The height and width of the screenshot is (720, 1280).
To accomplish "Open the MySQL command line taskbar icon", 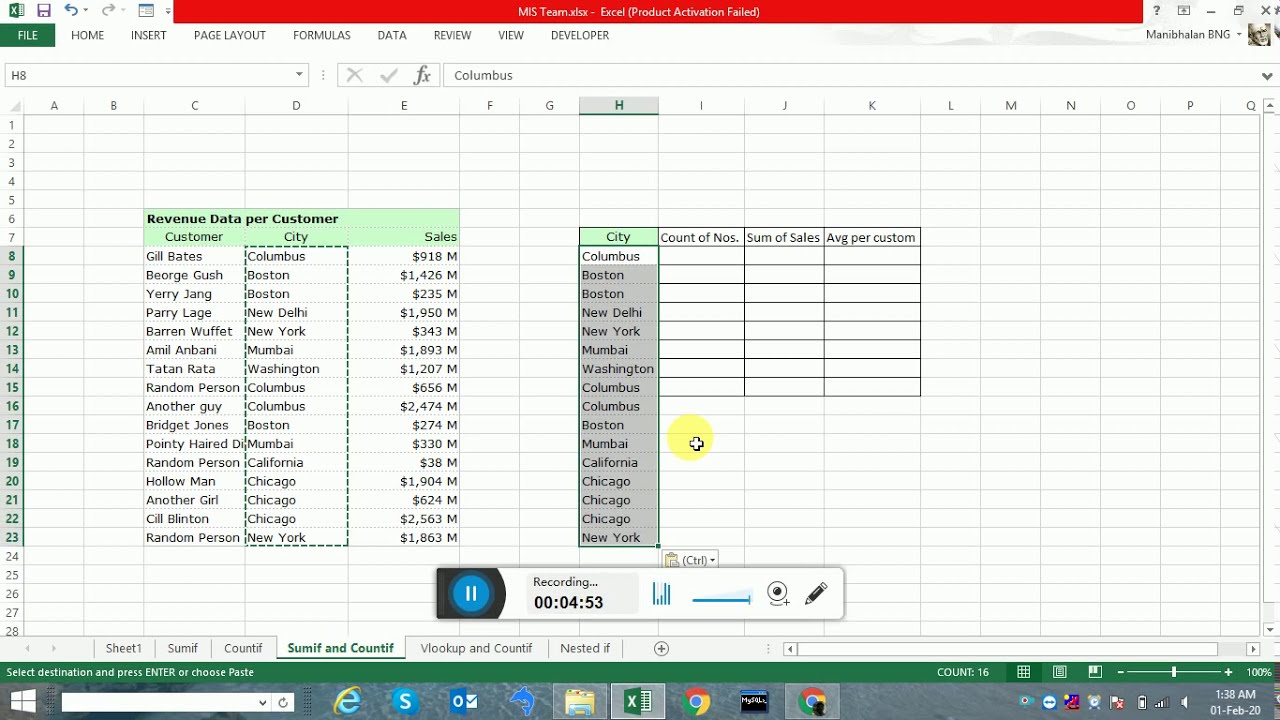I will (x=754, y=702).
